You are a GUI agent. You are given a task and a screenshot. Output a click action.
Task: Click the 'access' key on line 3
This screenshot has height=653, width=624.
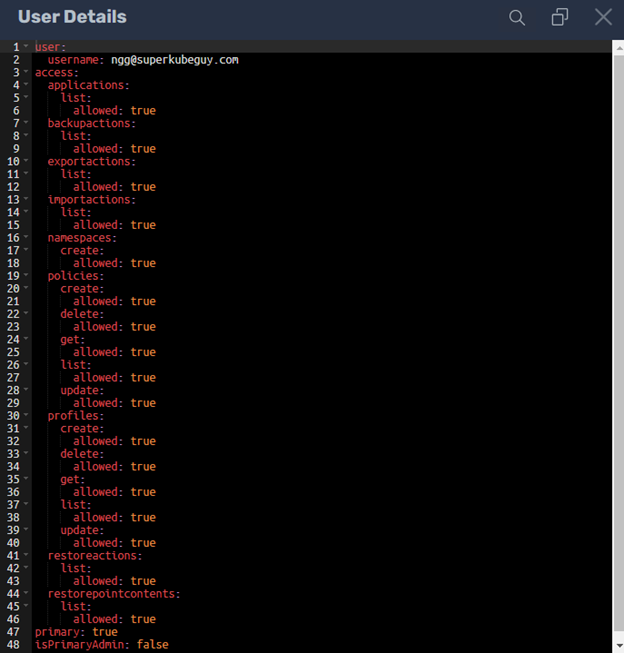pos(54,72)
